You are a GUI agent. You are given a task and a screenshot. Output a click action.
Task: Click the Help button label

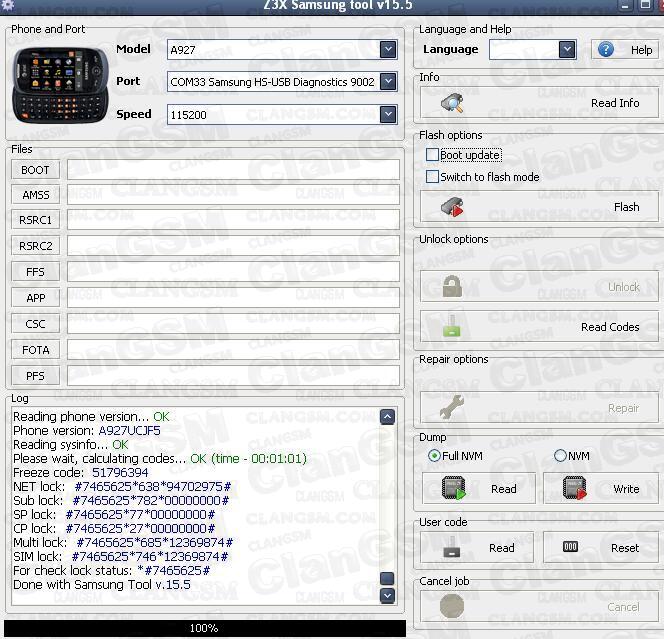pyautogui.click(x=641, y=50)
